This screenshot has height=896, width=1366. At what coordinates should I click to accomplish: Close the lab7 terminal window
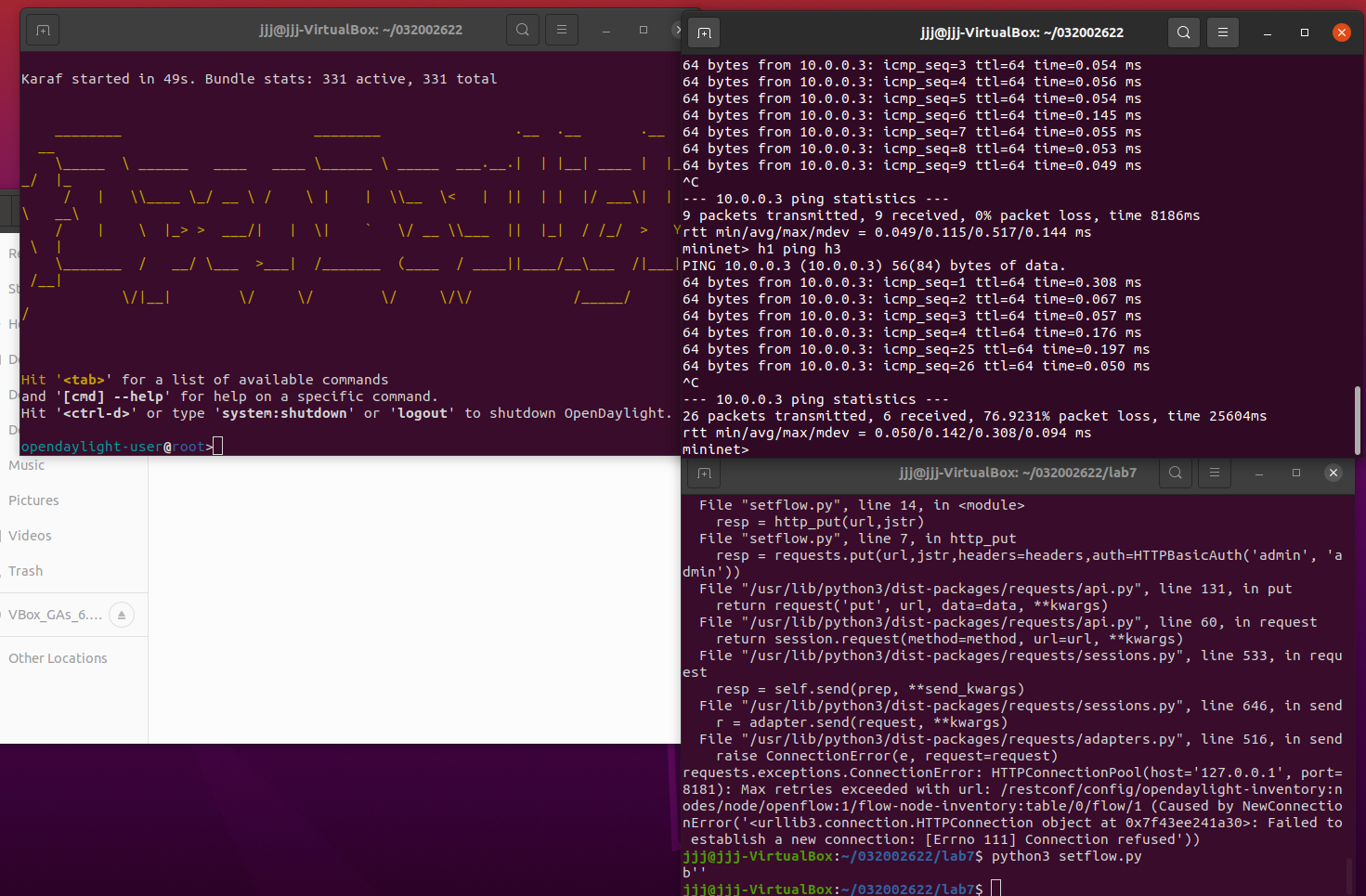point(1333,473)
